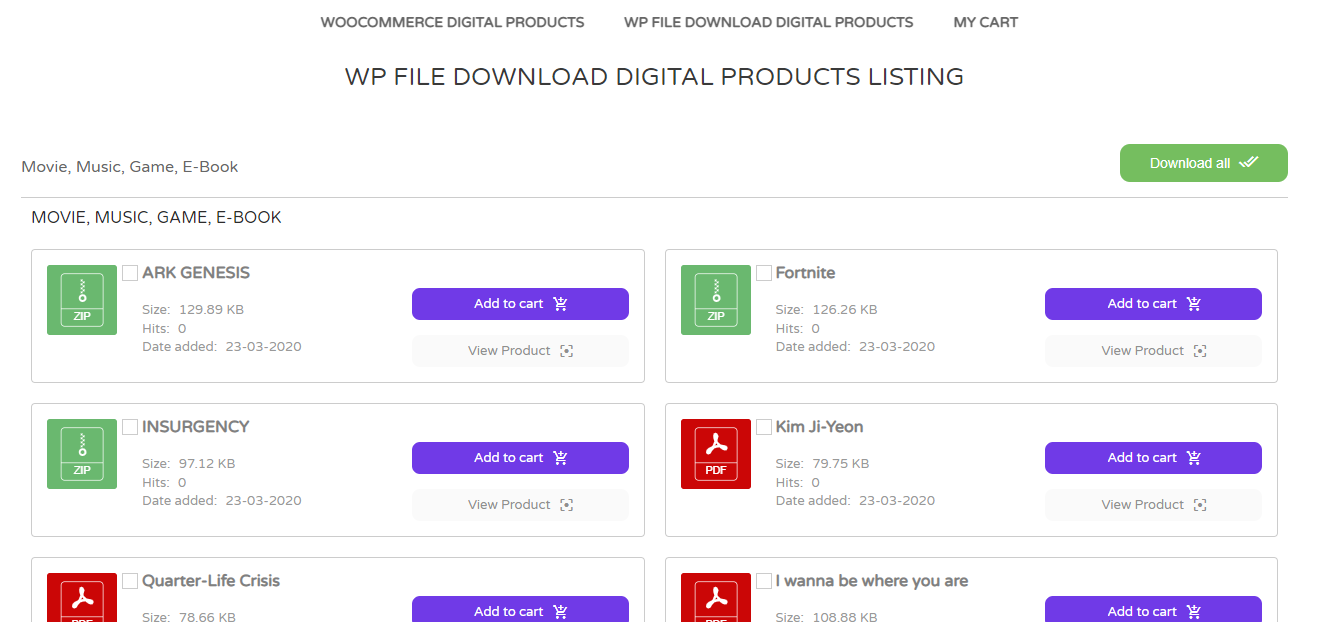Enable the INSURGENCY checkbox
This screenshot has height=622, width=1328.
(x=130, y=427)
